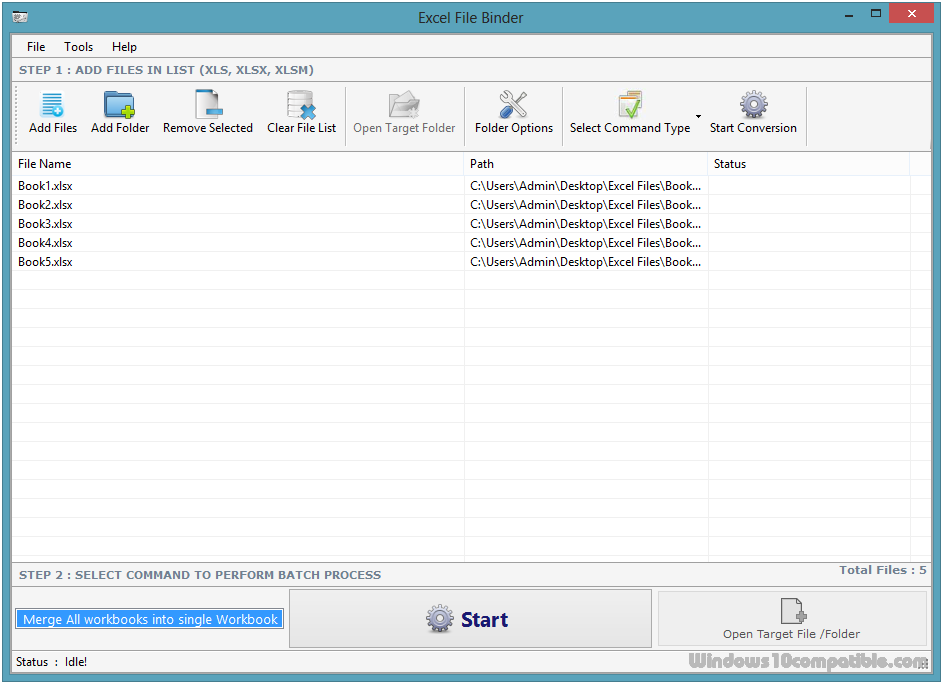This screenshot has width=943, height=684.
Task: Select Book2.xlsx in file list
Action: [45, 205]
